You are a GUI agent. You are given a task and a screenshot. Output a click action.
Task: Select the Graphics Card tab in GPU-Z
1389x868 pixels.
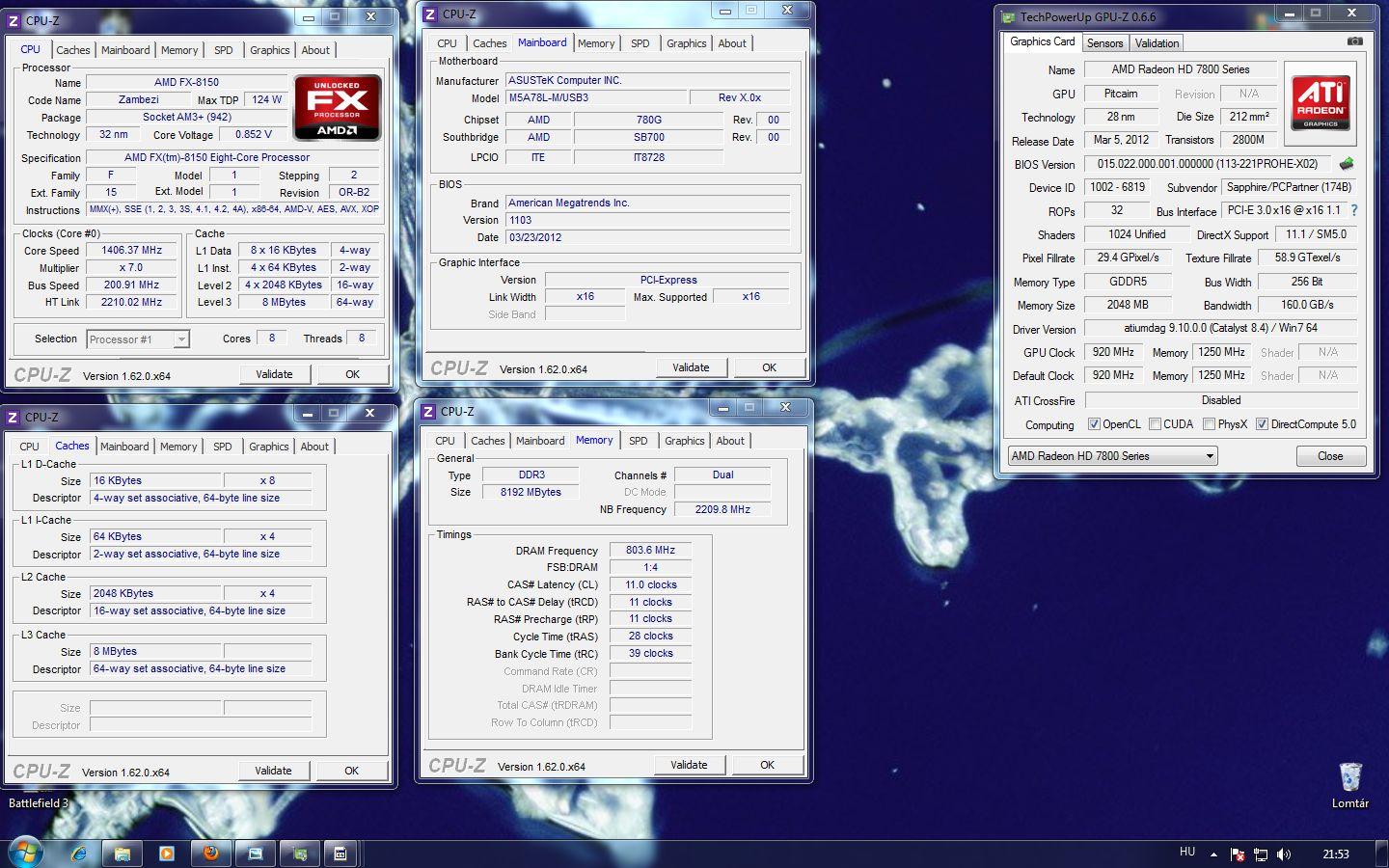(1042, 41)
